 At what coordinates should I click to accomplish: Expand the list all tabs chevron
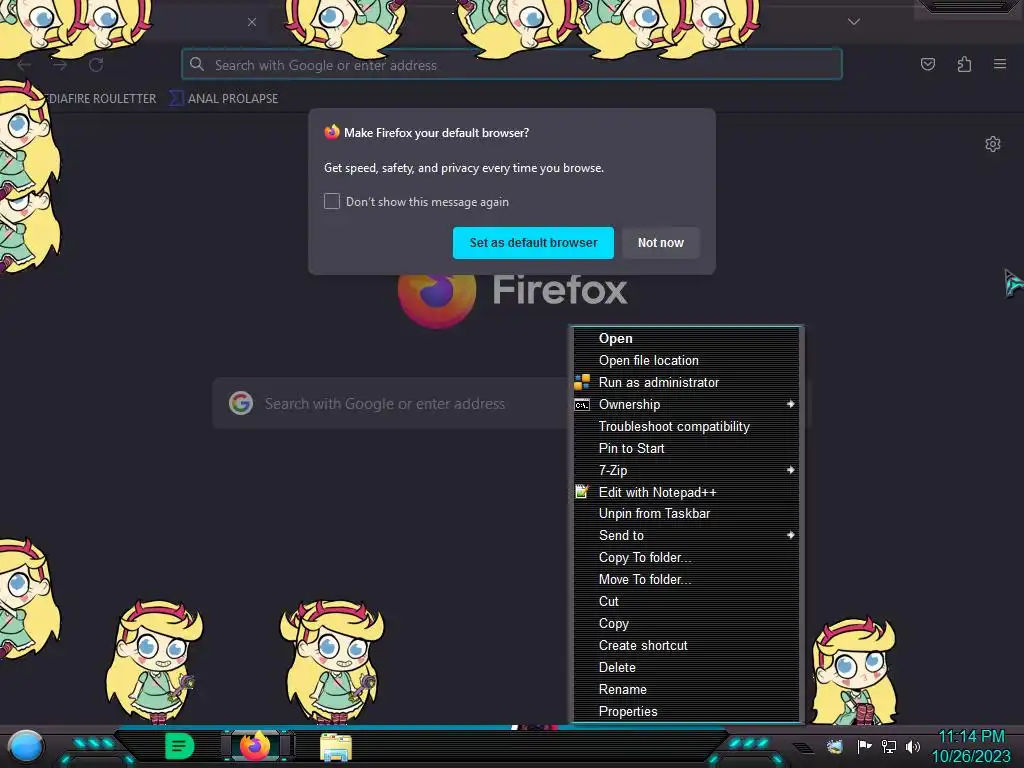(x=854, y=22)
